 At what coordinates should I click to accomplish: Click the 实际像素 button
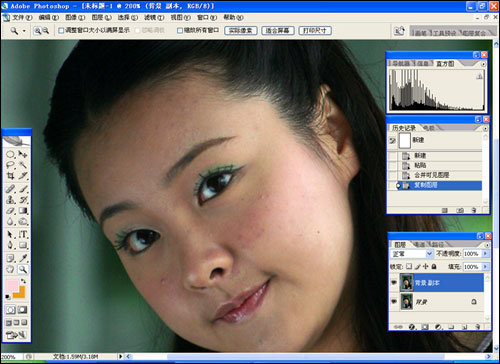pyautogui.click(x=241, y=31)
